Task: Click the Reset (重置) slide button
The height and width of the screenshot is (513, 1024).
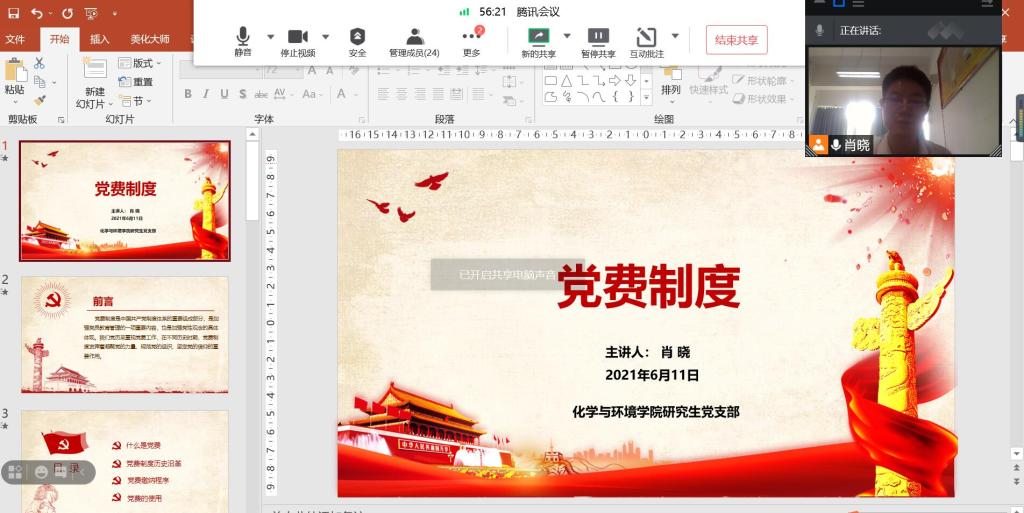Action: point(136,82)
